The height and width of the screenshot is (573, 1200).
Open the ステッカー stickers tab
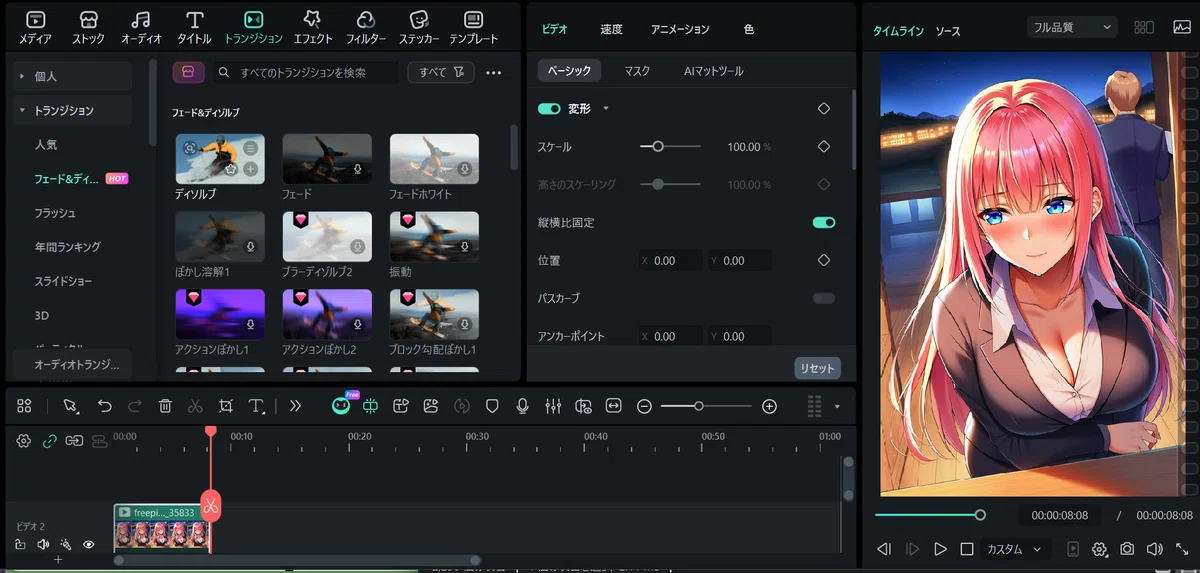[x=419, y=28]
